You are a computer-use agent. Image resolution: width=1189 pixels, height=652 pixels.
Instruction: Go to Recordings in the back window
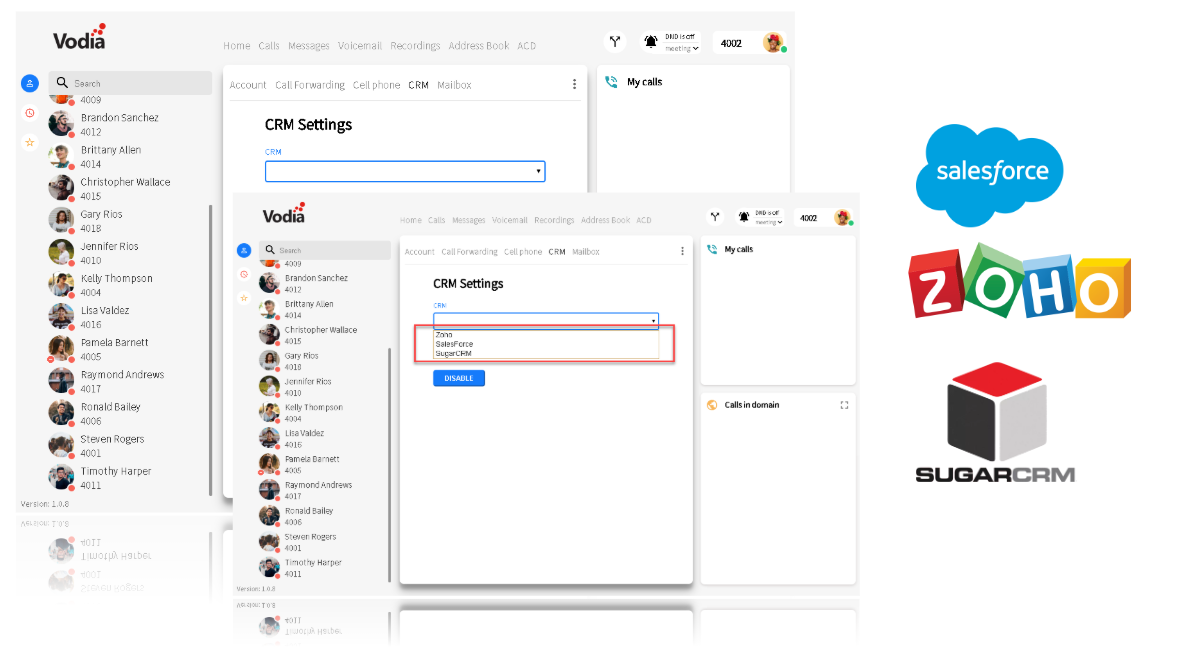(415, 45)
